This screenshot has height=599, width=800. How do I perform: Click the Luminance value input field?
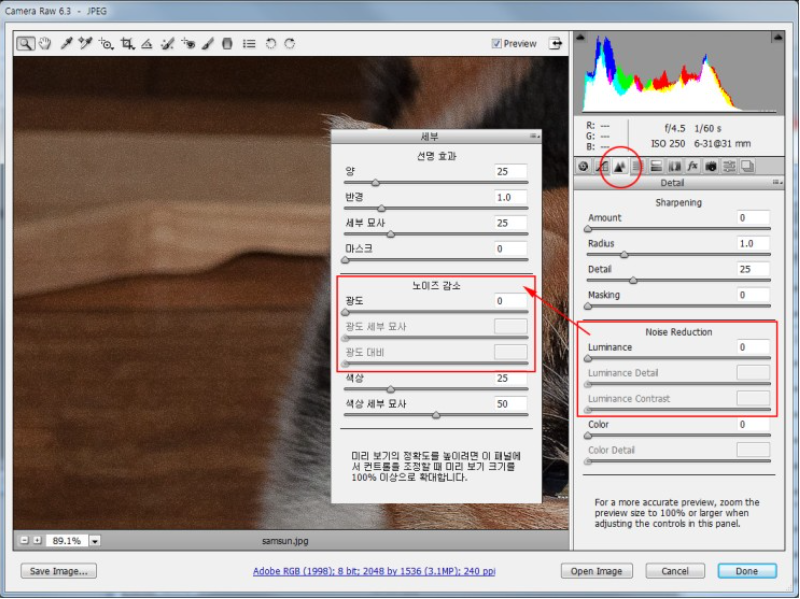click(752, 347)
